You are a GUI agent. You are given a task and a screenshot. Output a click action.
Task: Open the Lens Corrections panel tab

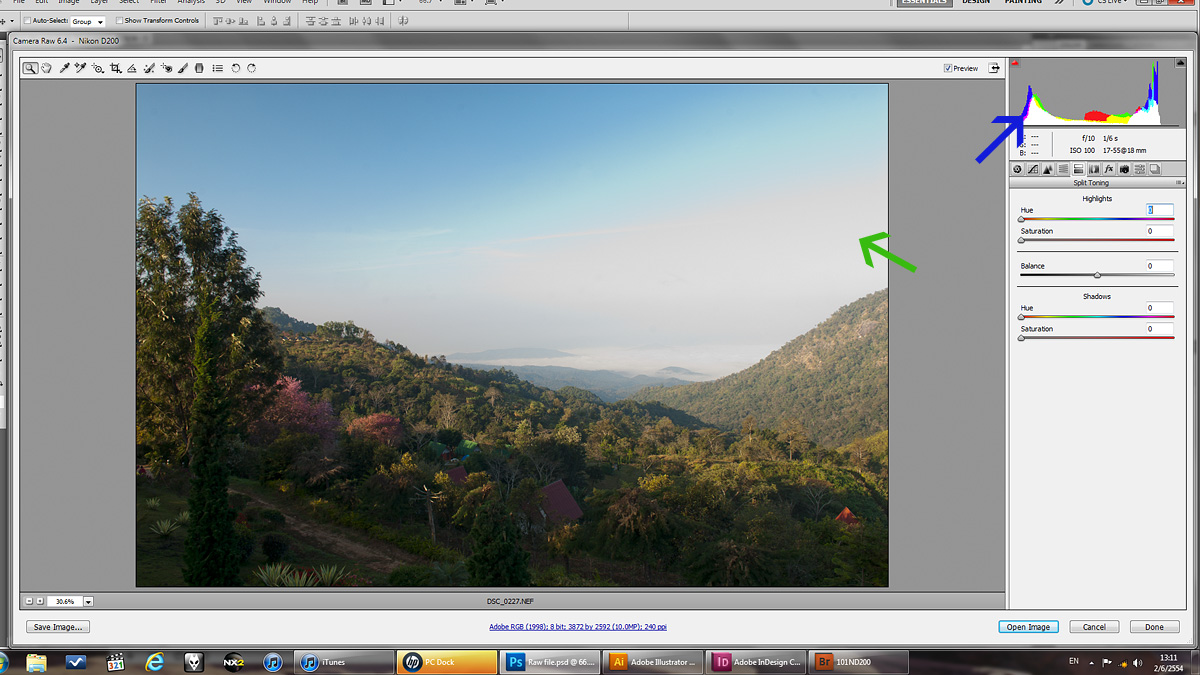coord(1093,169)
